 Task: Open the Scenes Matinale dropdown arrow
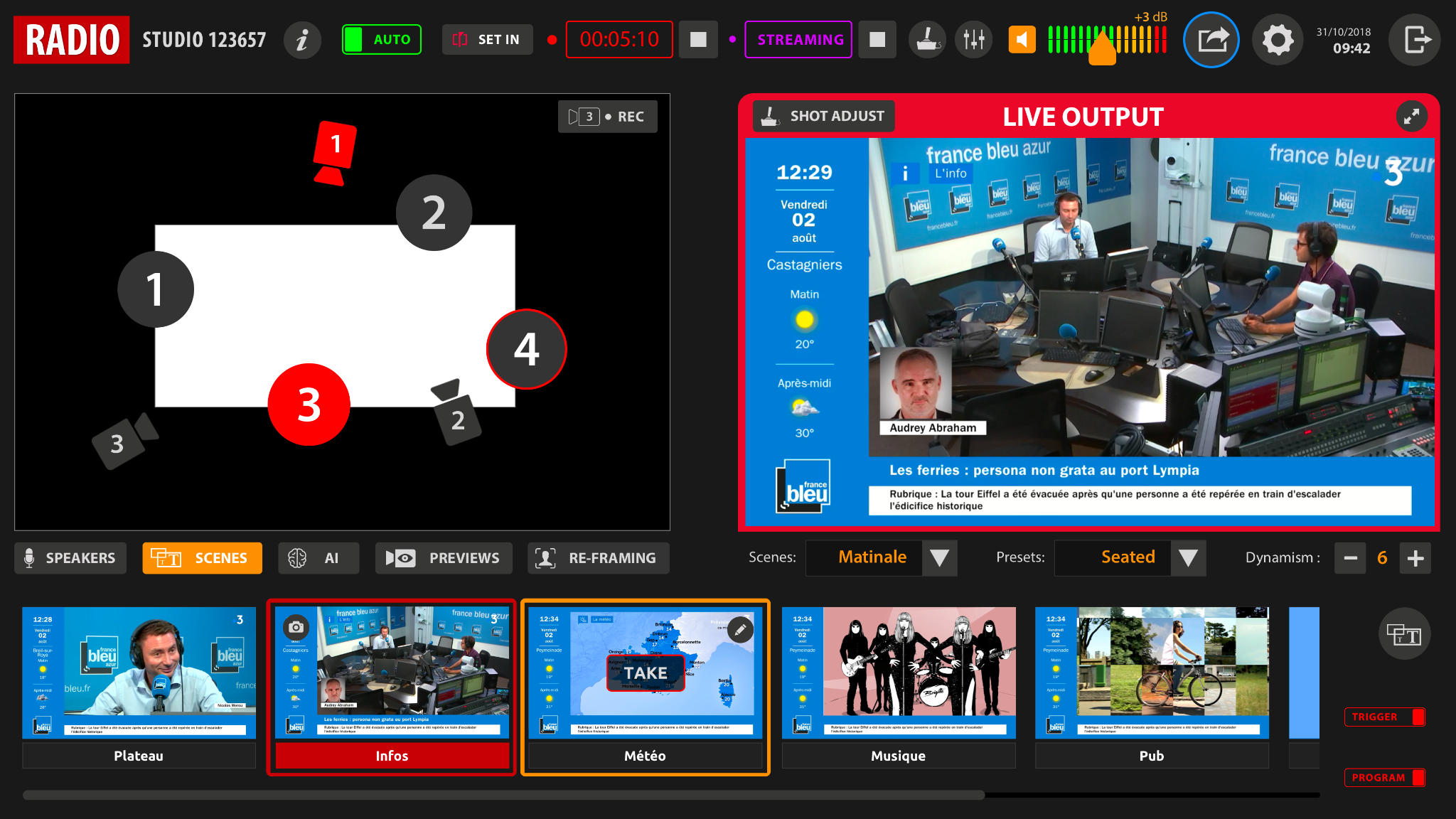939,558
